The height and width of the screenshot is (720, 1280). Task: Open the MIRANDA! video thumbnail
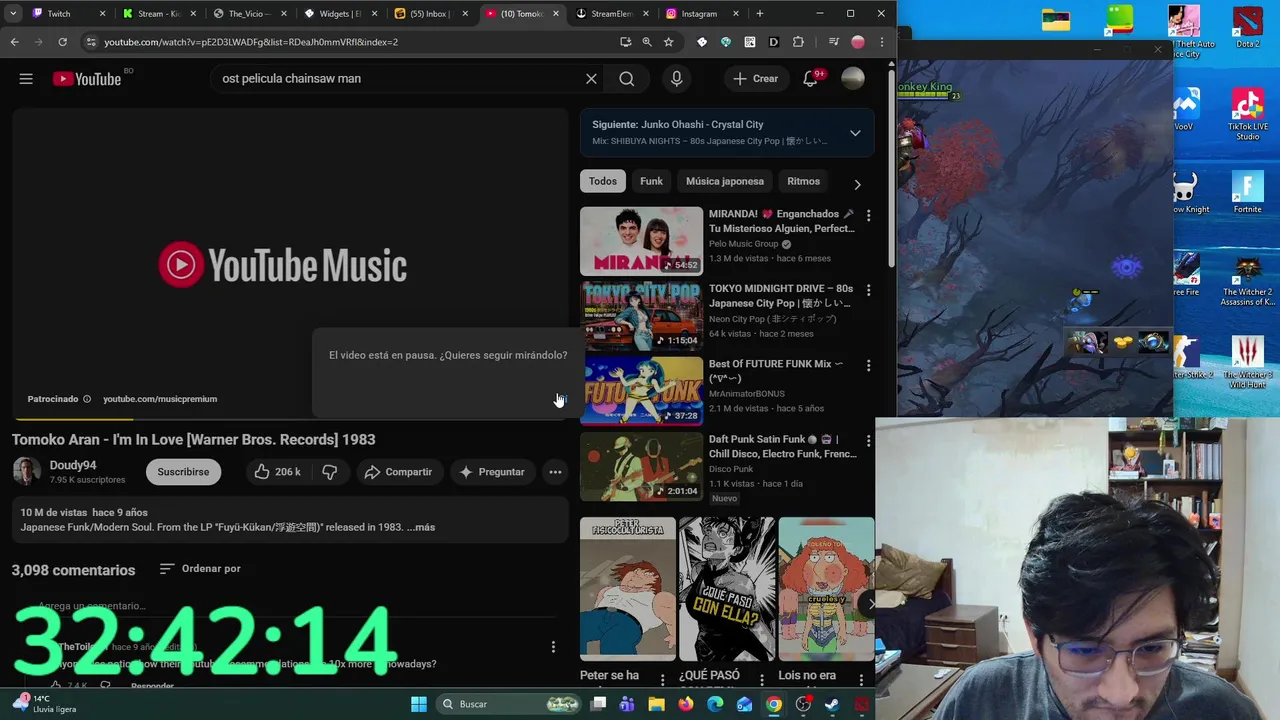click(641, 241)
